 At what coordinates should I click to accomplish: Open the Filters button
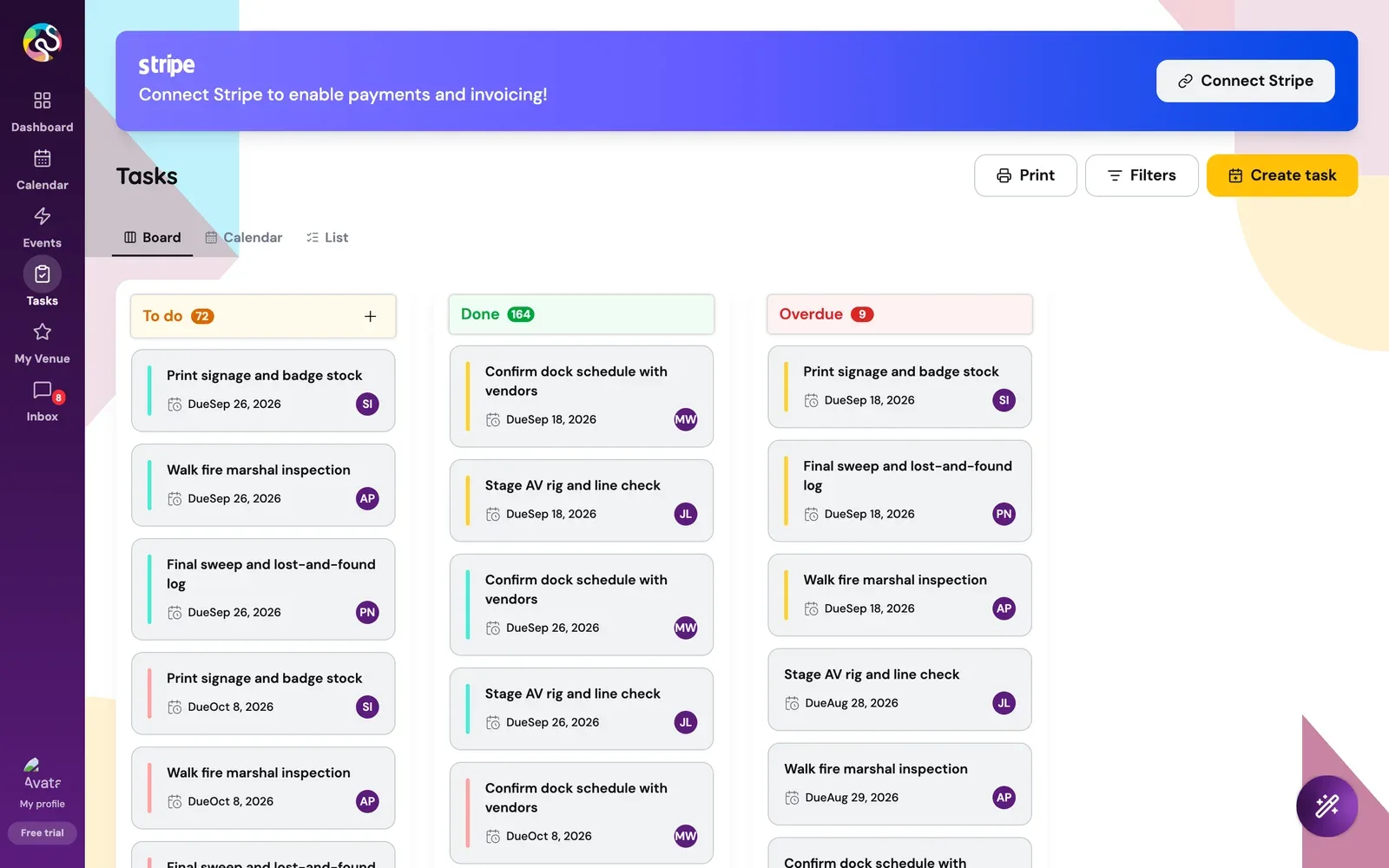[1142, 175]
